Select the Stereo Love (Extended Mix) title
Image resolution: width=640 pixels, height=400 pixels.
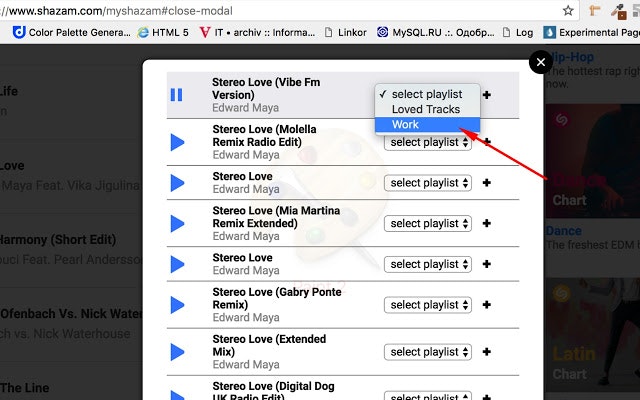click(x=269, y=345)
